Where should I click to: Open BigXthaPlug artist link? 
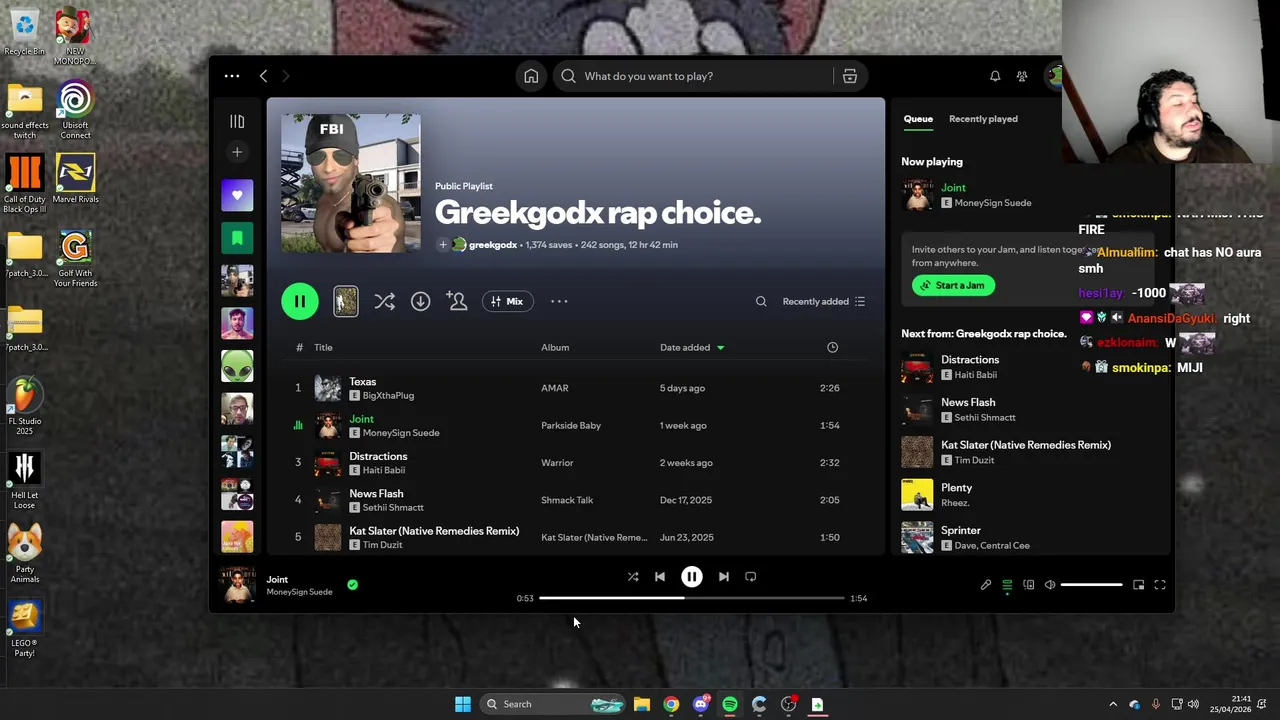click(x=388, y=395)
